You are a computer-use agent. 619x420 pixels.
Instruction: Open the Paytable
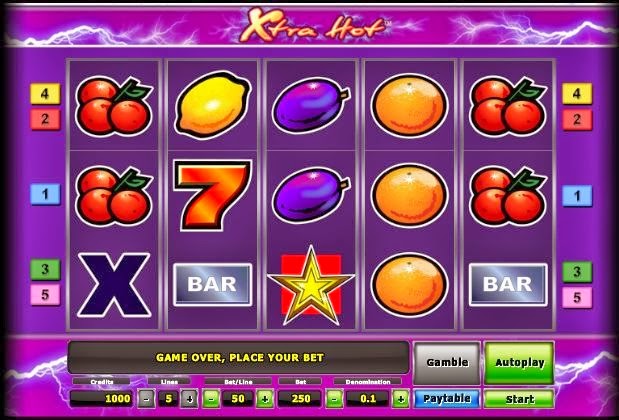click(446, 399)
